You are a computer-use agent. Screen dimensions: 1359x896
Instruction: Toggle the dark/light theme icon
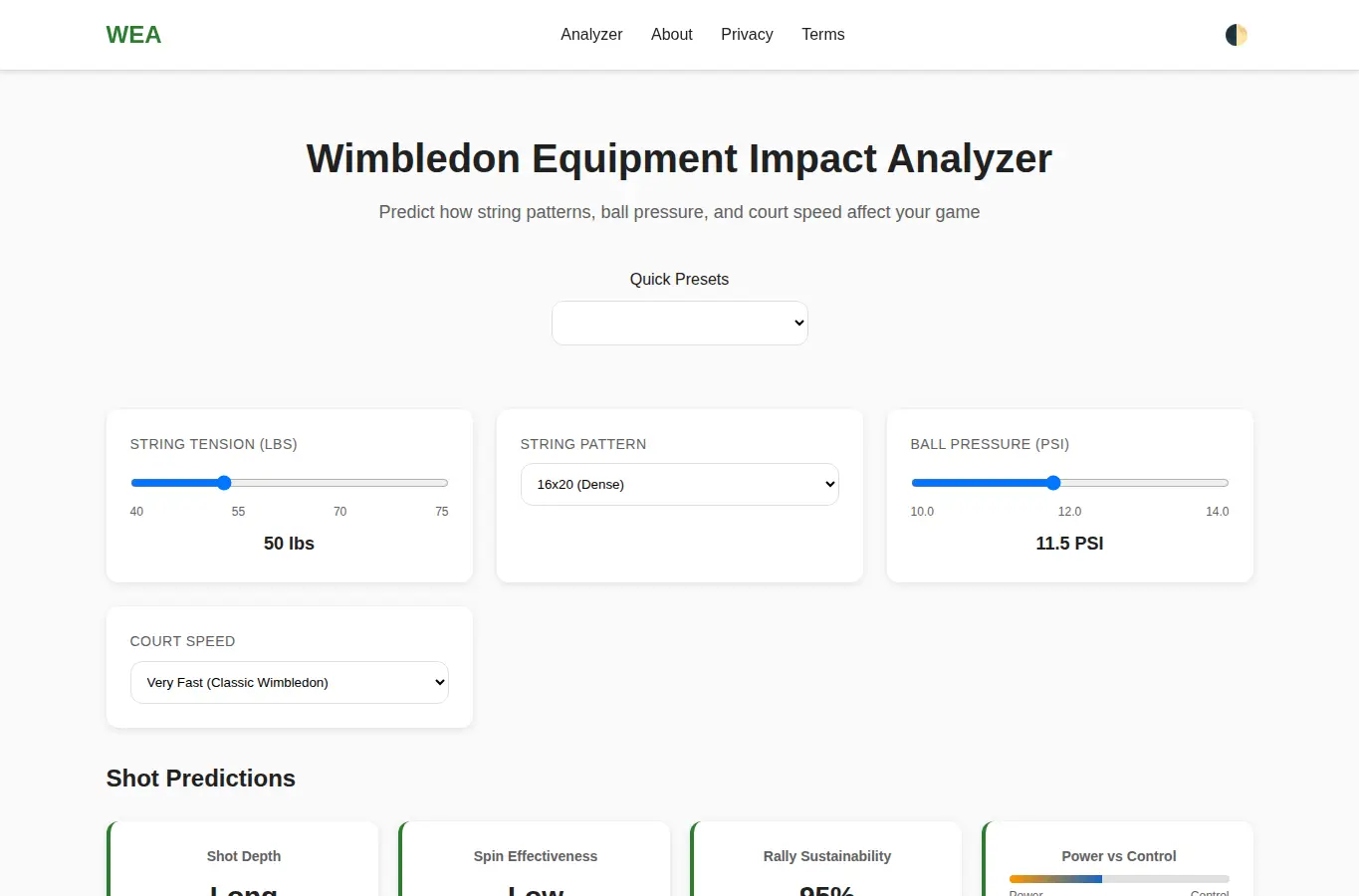click(1236, 35)
